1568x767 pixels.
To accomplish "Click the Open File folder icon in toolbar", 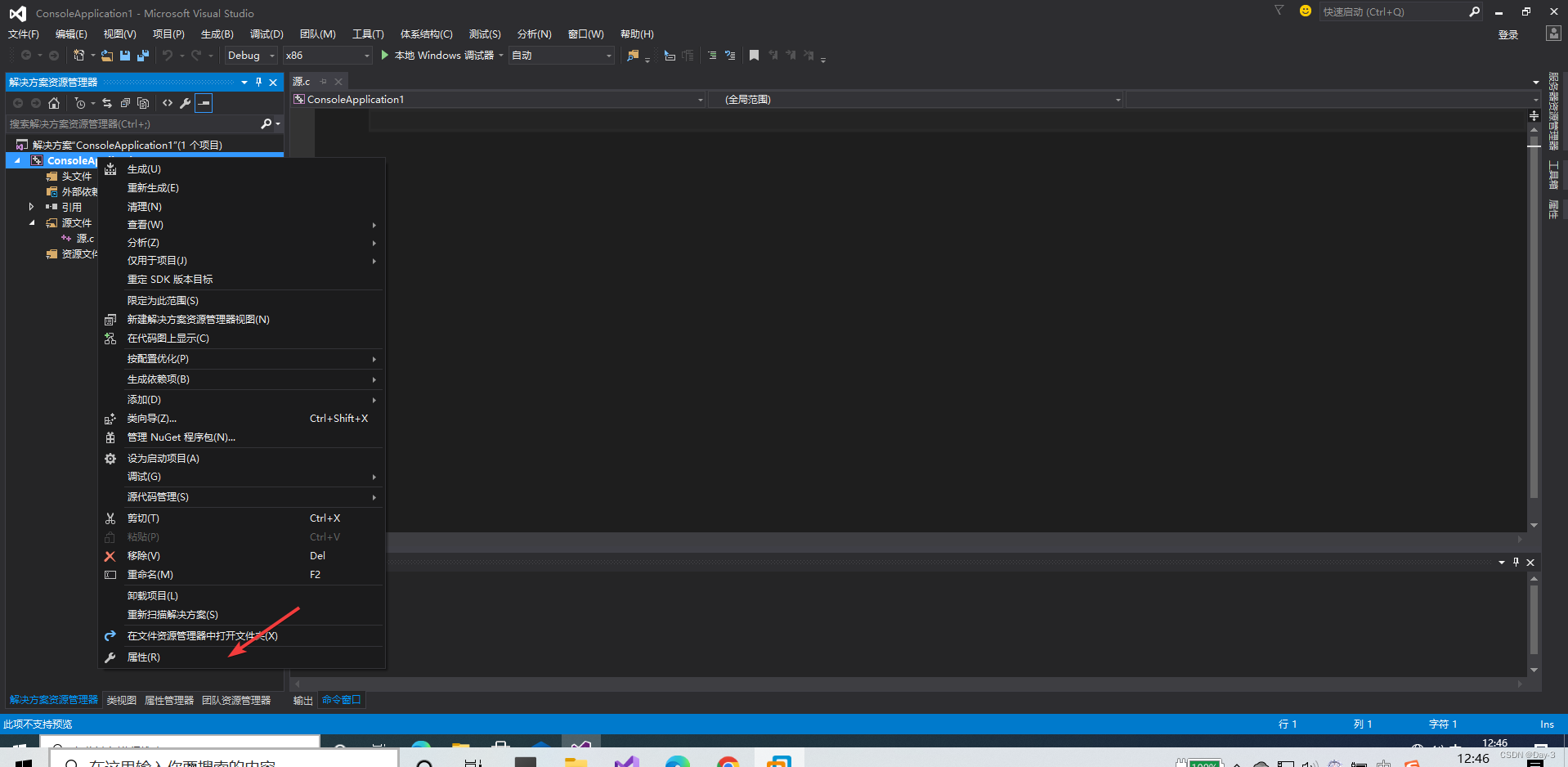I will pyautogui.click(x=107, y=56).
